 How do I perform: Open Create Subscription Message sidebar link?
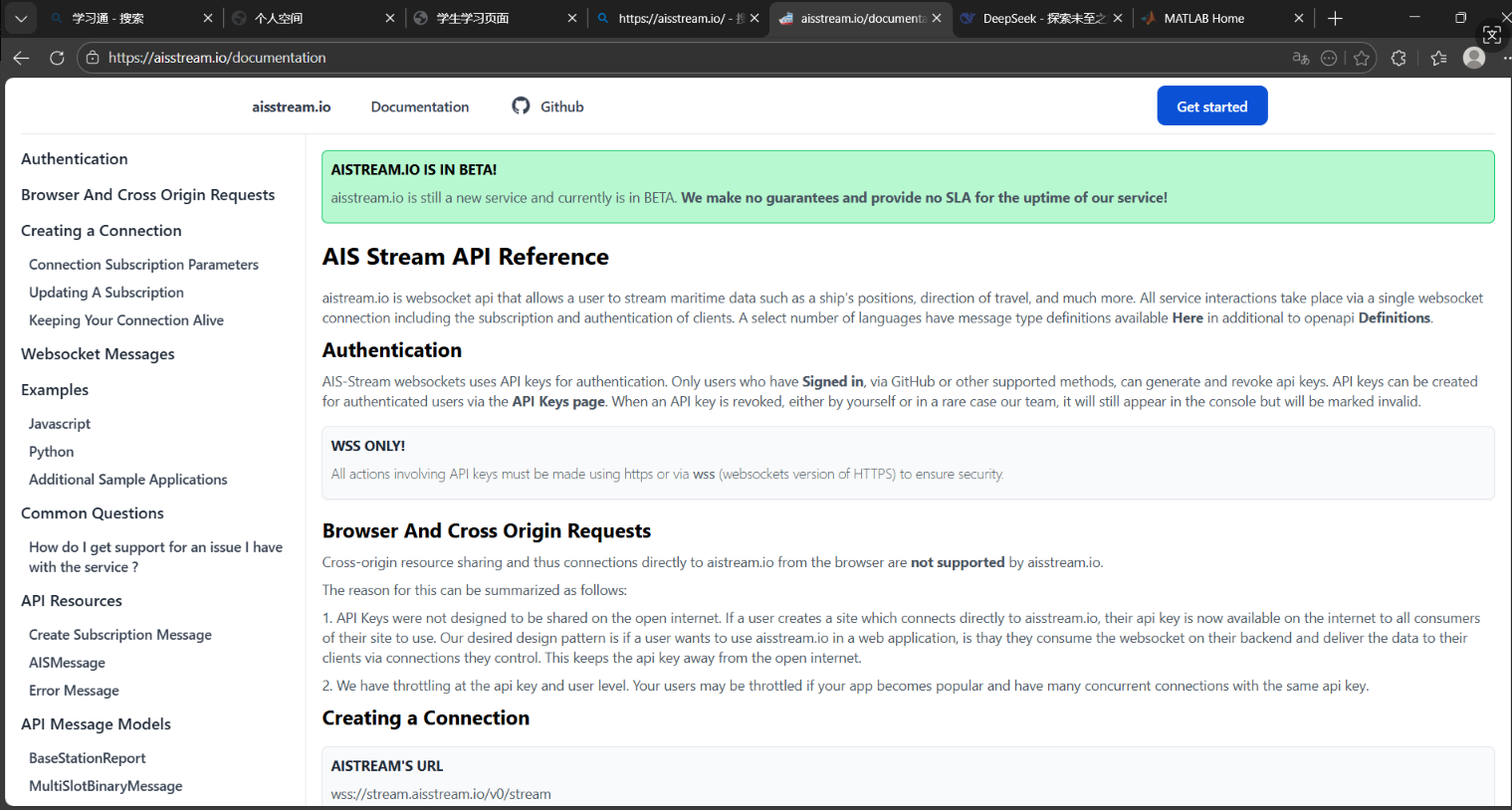(120, 635)
